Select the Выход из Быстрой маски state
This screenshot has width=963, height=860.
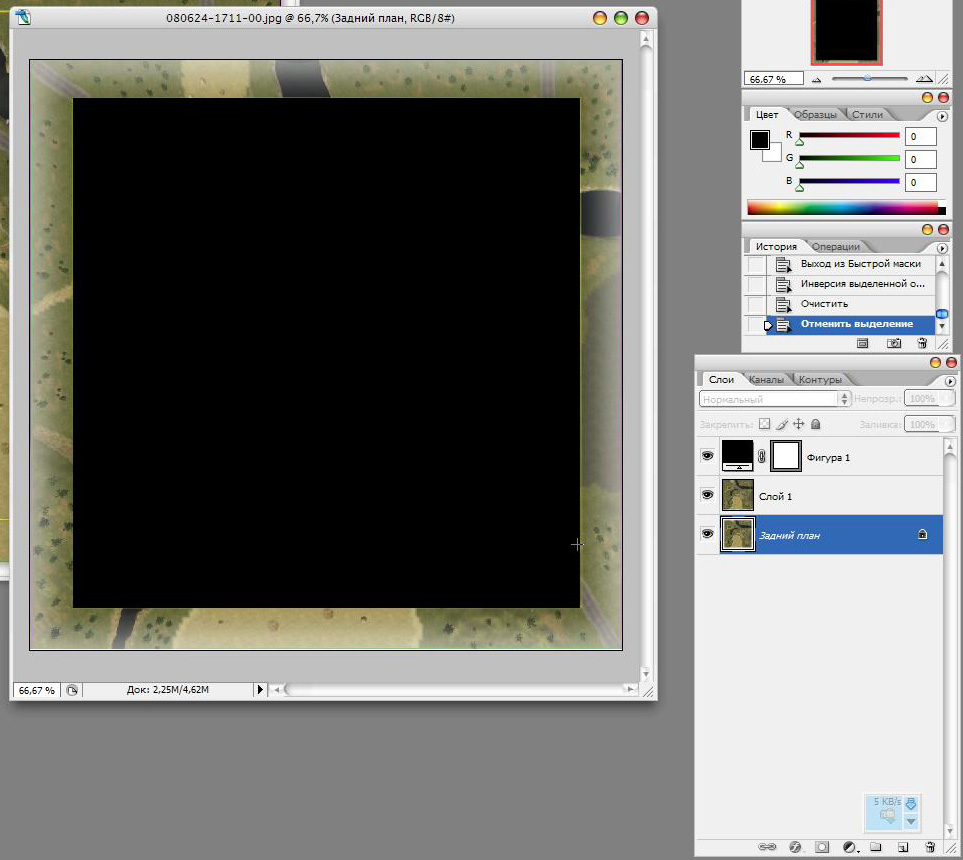860,264
